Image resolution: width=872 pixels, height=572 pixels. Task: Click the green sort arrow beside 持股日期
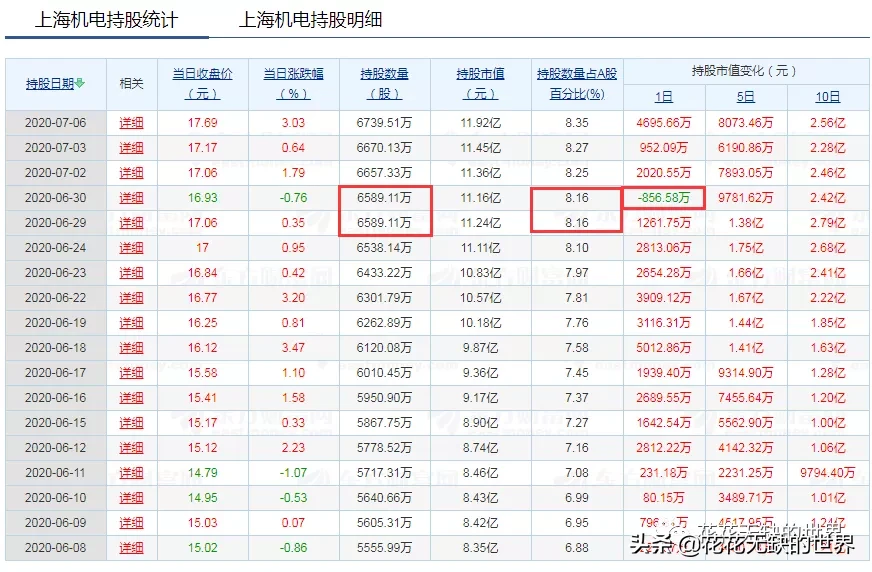coord(80,83)
